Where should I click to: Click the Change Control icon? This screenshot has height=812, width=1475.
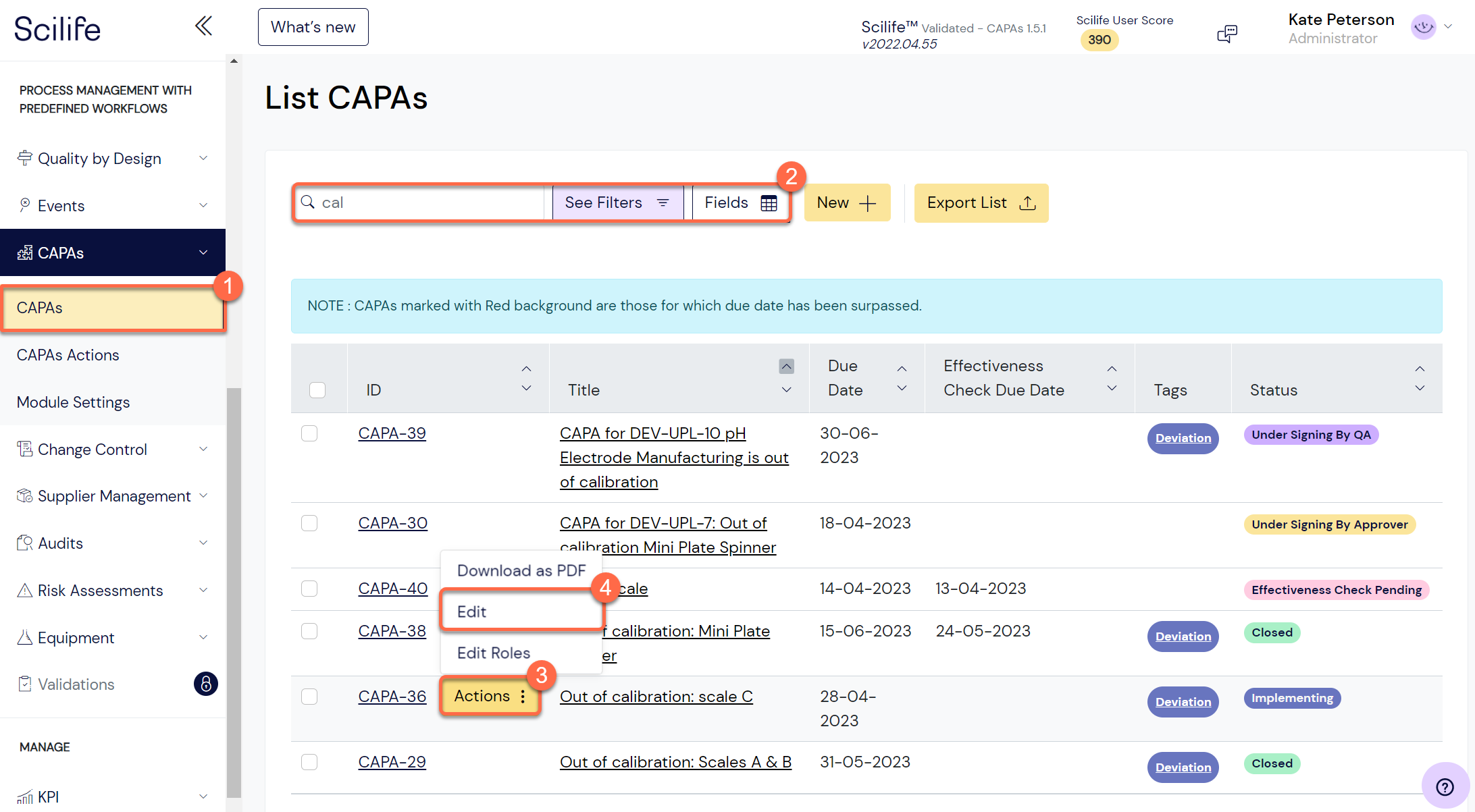click(x=25, y=449)
